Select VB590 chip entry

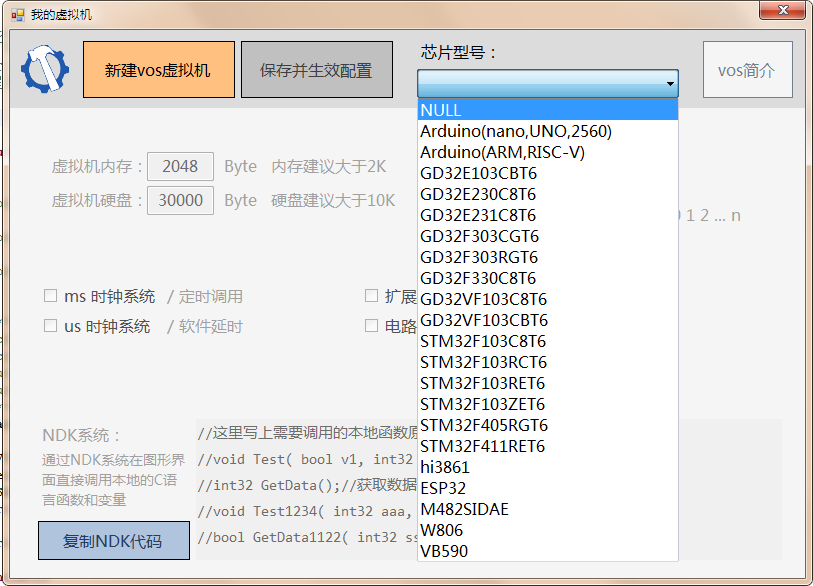(548, 551)
